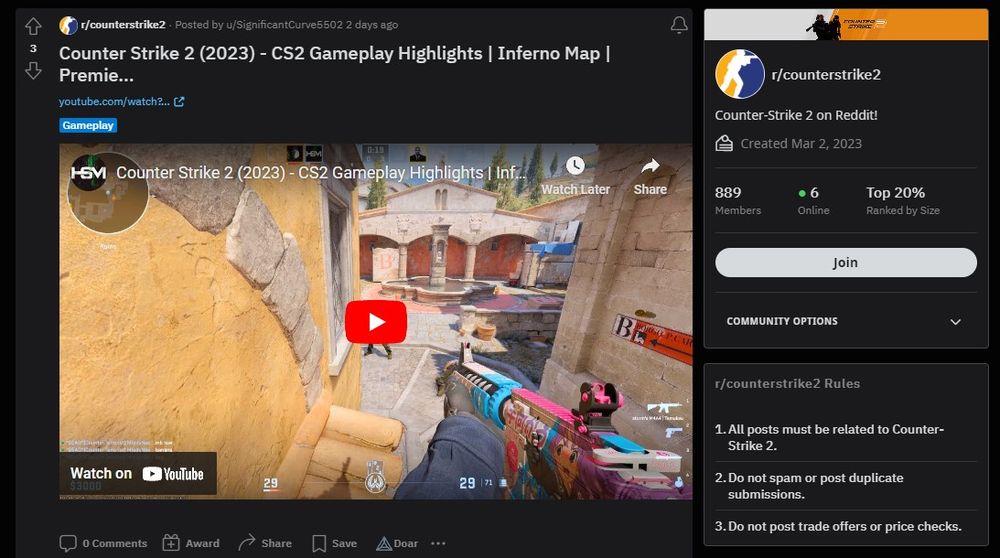Open sidebar r/counterstrike2 community name

tap(826, 75)
